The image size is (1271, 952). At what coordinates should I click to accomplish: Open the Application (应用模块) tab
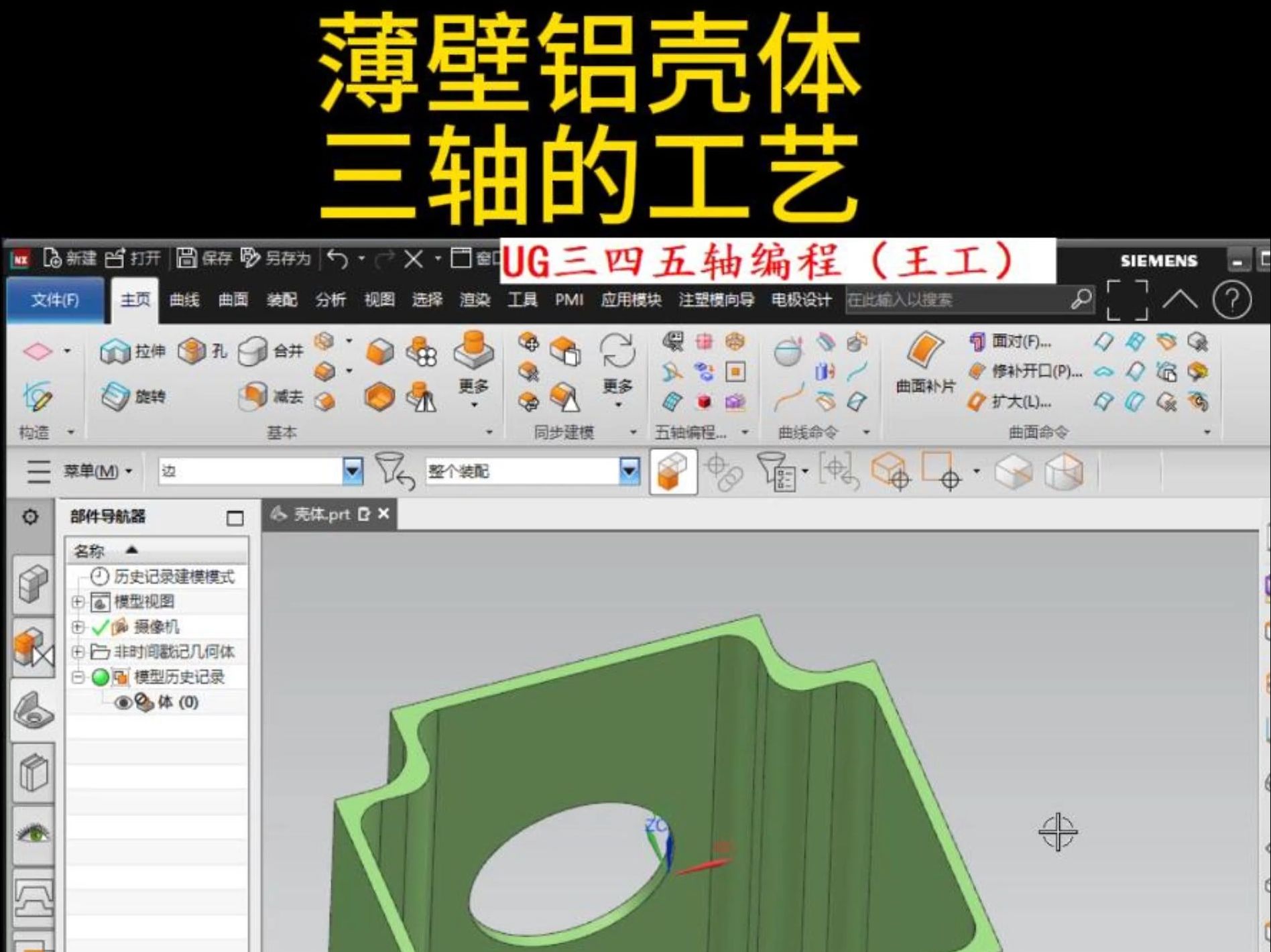(x=631, y=300)
